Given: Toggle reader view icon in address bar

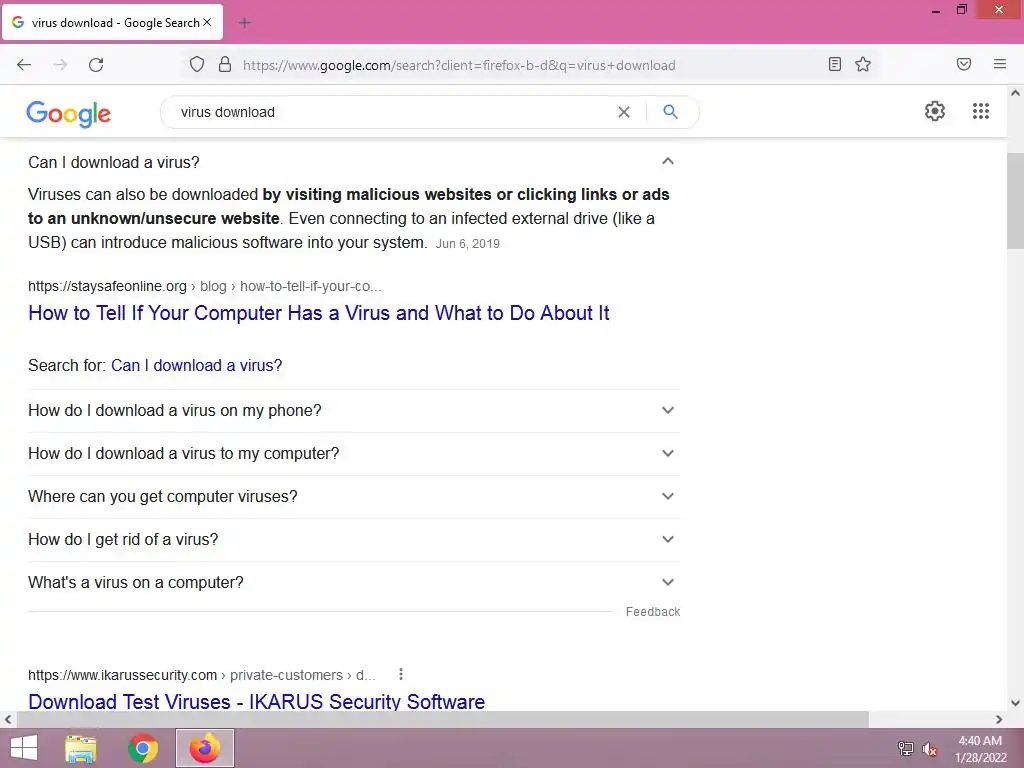Looking at the screenshot, I should click(x=834, y=64).
